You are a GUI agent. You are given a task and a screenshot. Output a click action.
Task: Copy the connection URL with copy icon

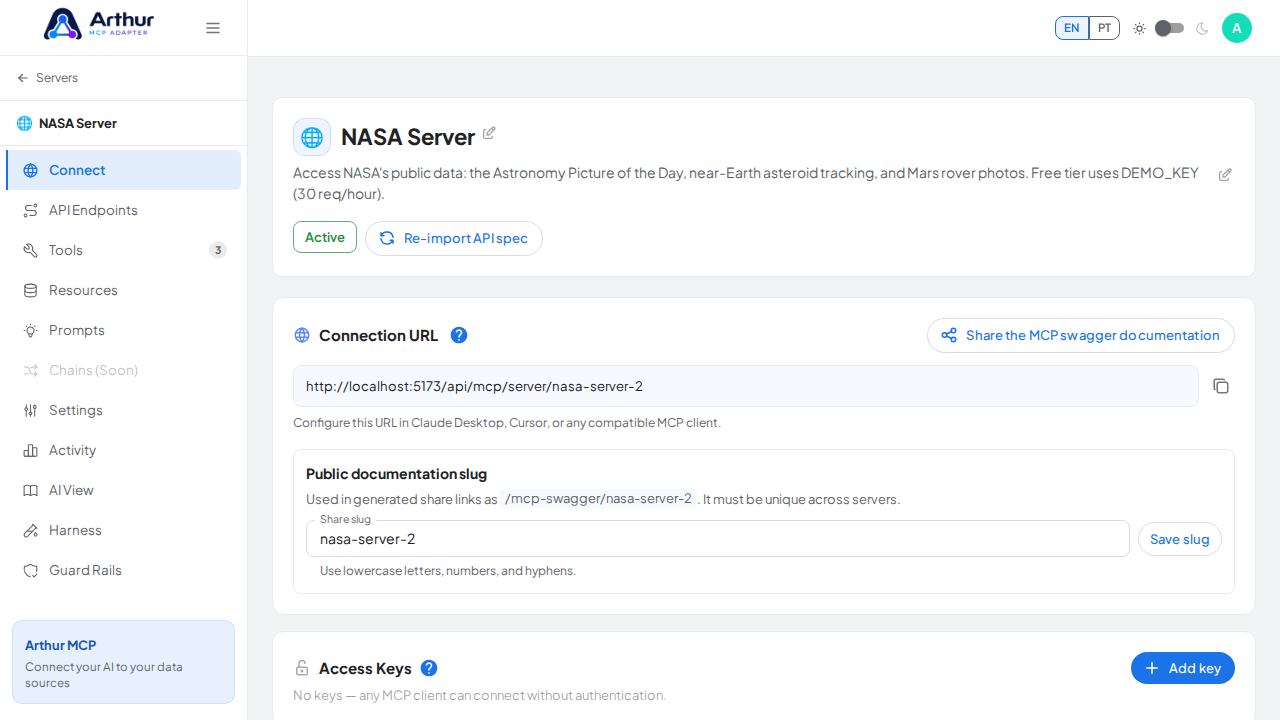coord(1221,386)
